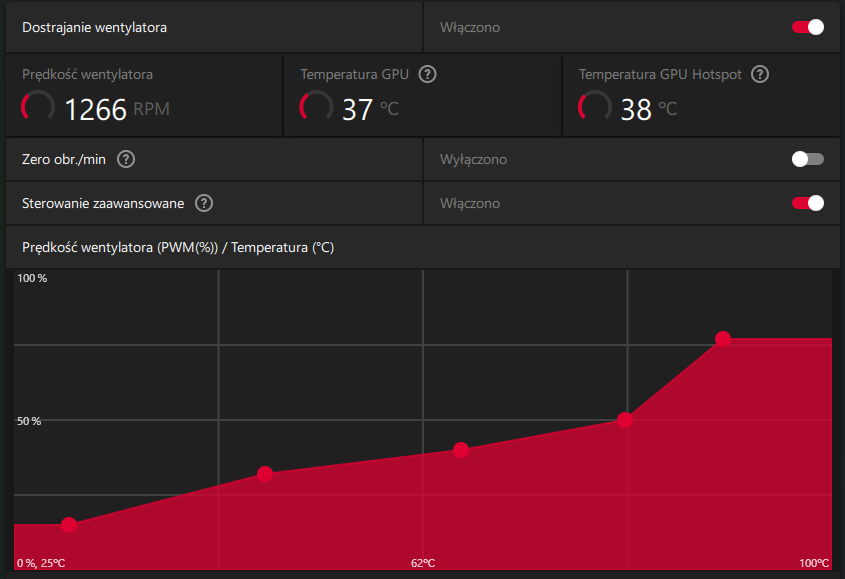This screenshot has height=579, width=845.
Task: Click the fan speed circular gauge
Action: (38, 107)
